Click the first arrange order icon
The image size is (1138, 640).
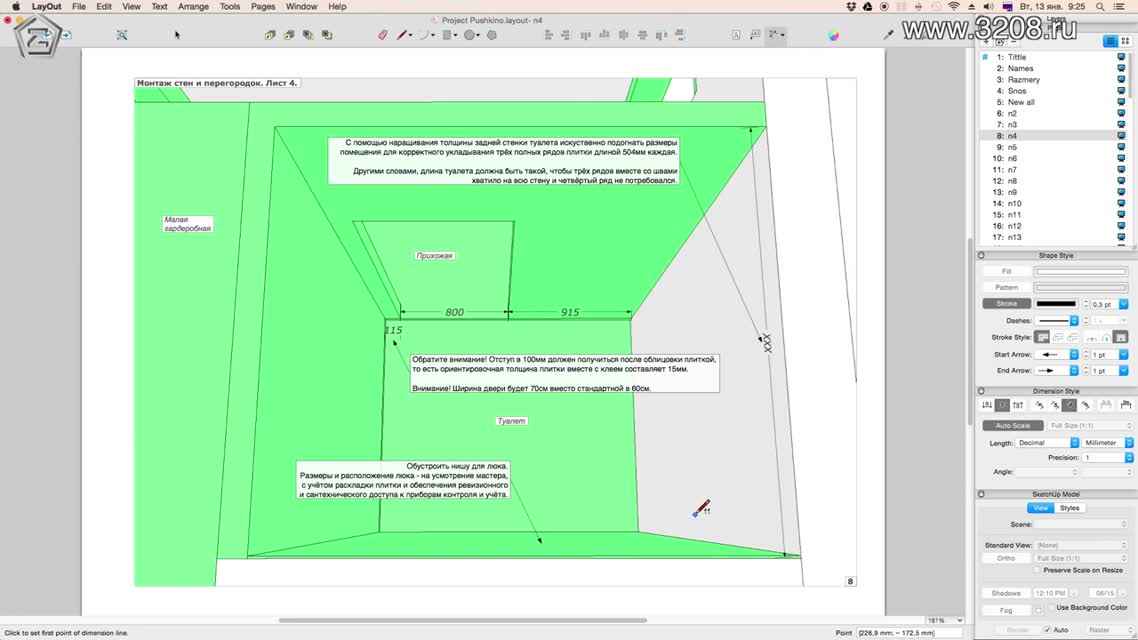[x=270, y=35]
